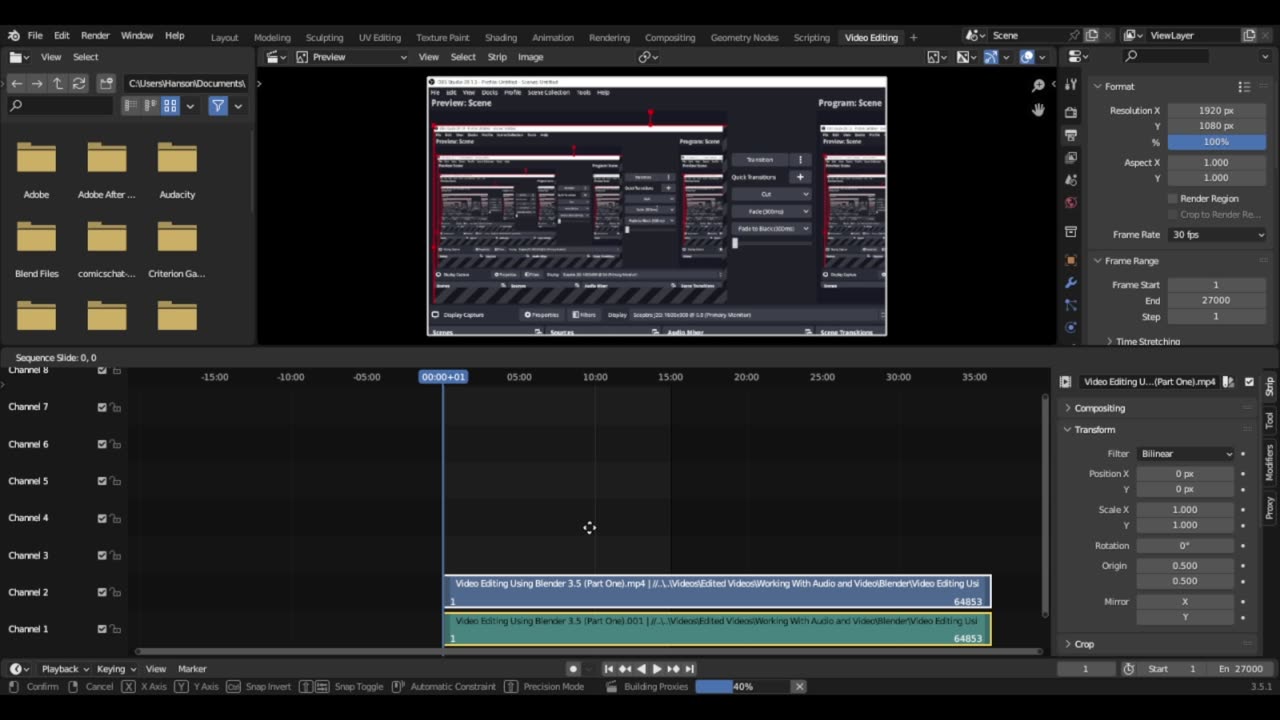Viewport: 1280px width, 720px height.
Task: Click the Play animation button
Action: tap(657, 669)
